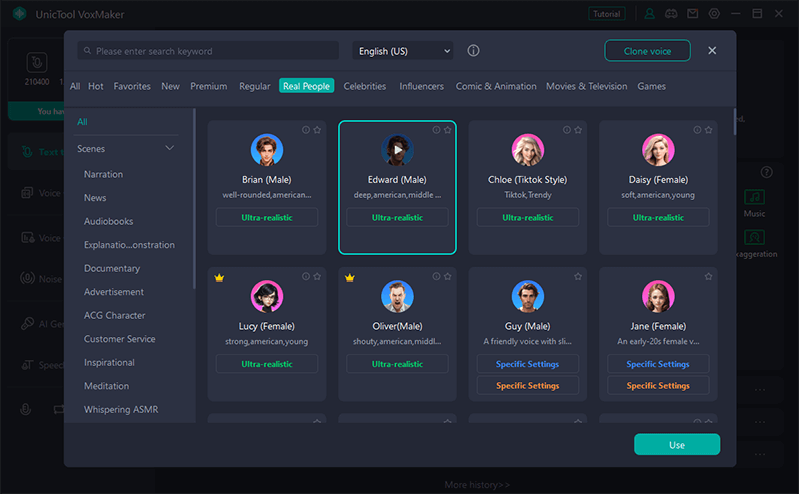
Task: Select Guy (Male) avatar
Action: click(528, 296)
